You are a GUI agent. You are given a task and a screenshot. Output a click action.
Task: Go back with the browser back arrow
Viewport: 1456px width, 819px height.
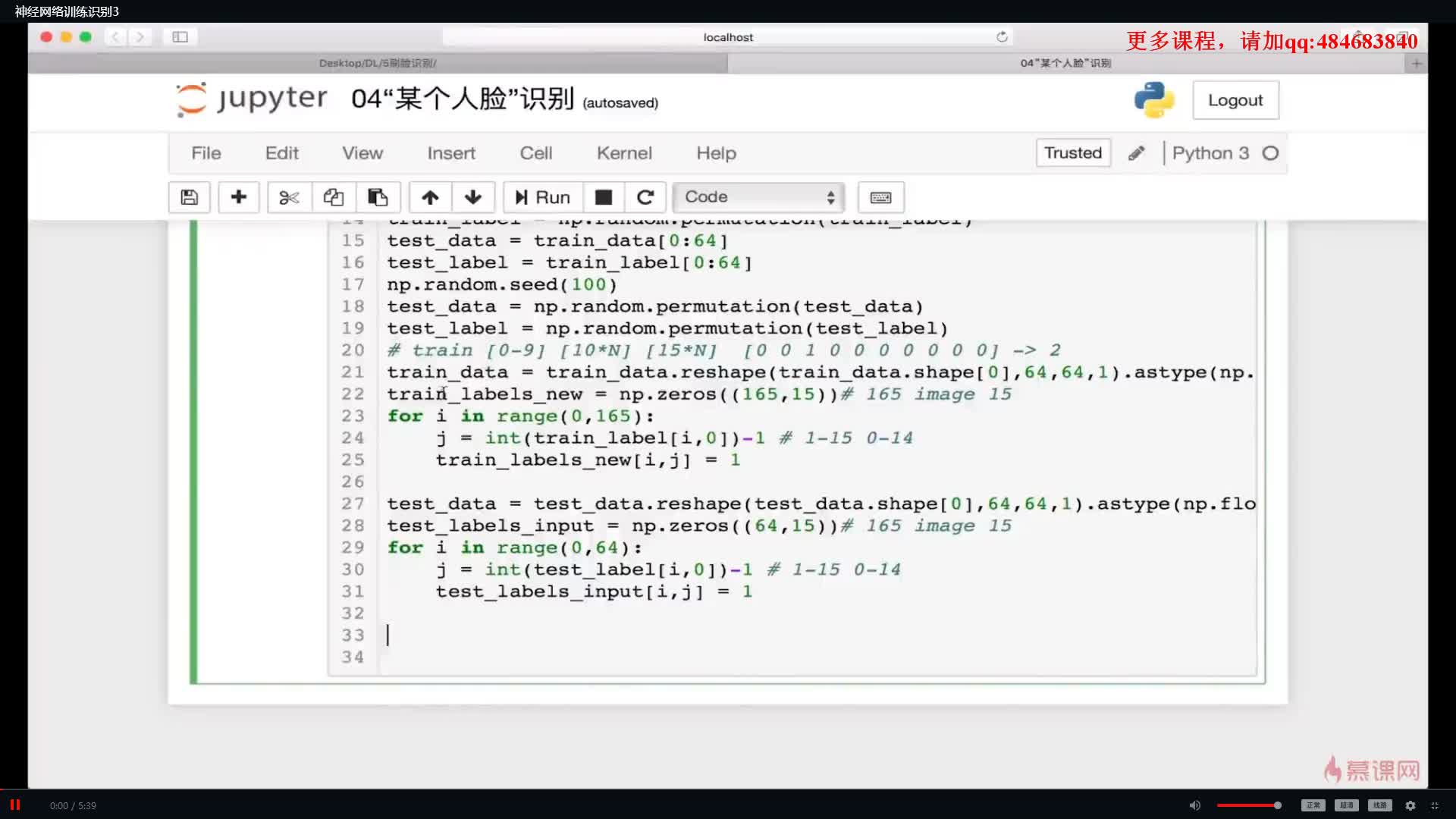click(115, 36)
